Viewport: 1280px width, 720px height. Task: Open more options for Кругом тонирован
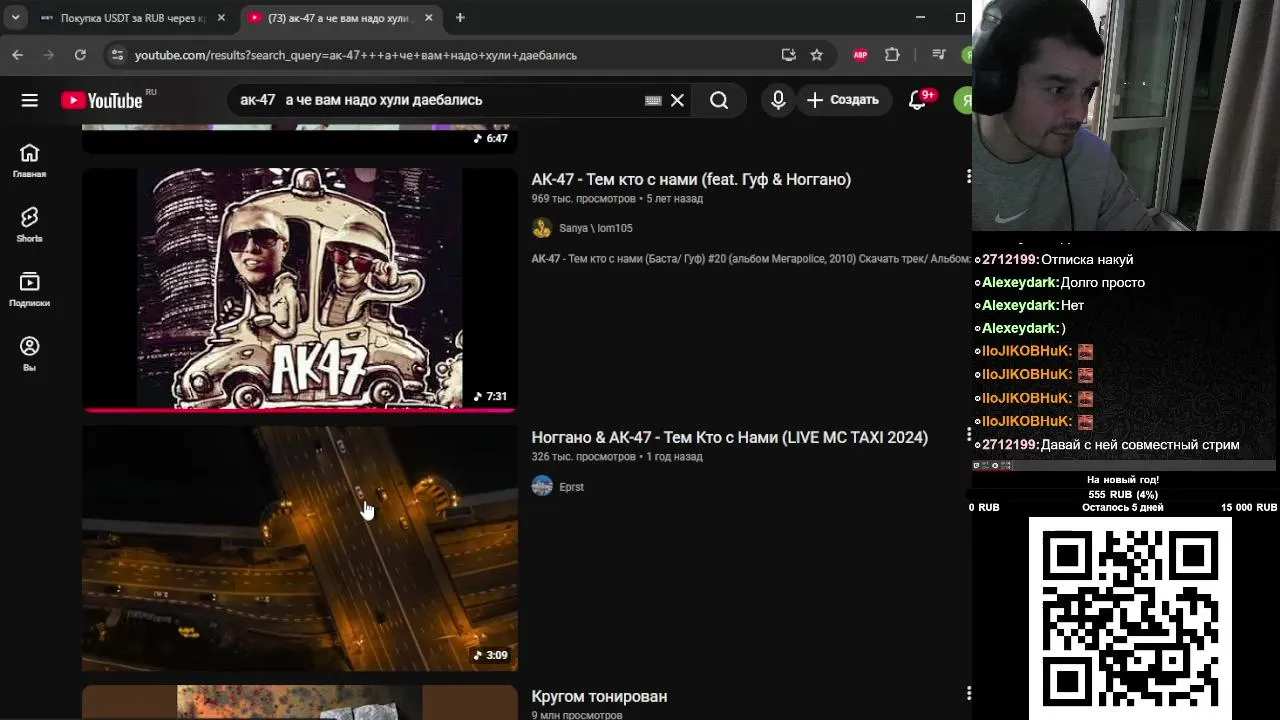967,693
